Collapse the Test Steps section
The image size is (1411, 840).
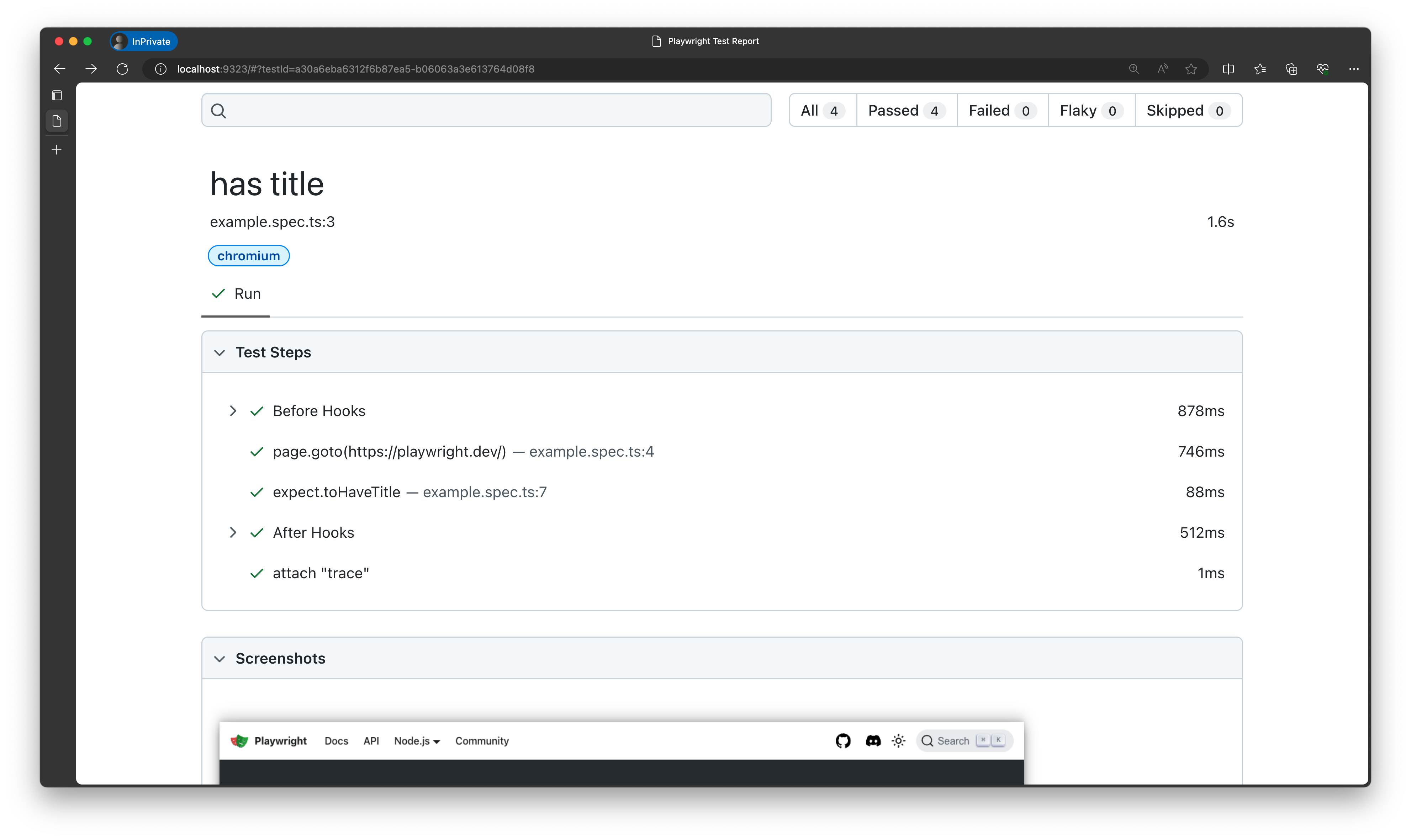coord(220,353)
